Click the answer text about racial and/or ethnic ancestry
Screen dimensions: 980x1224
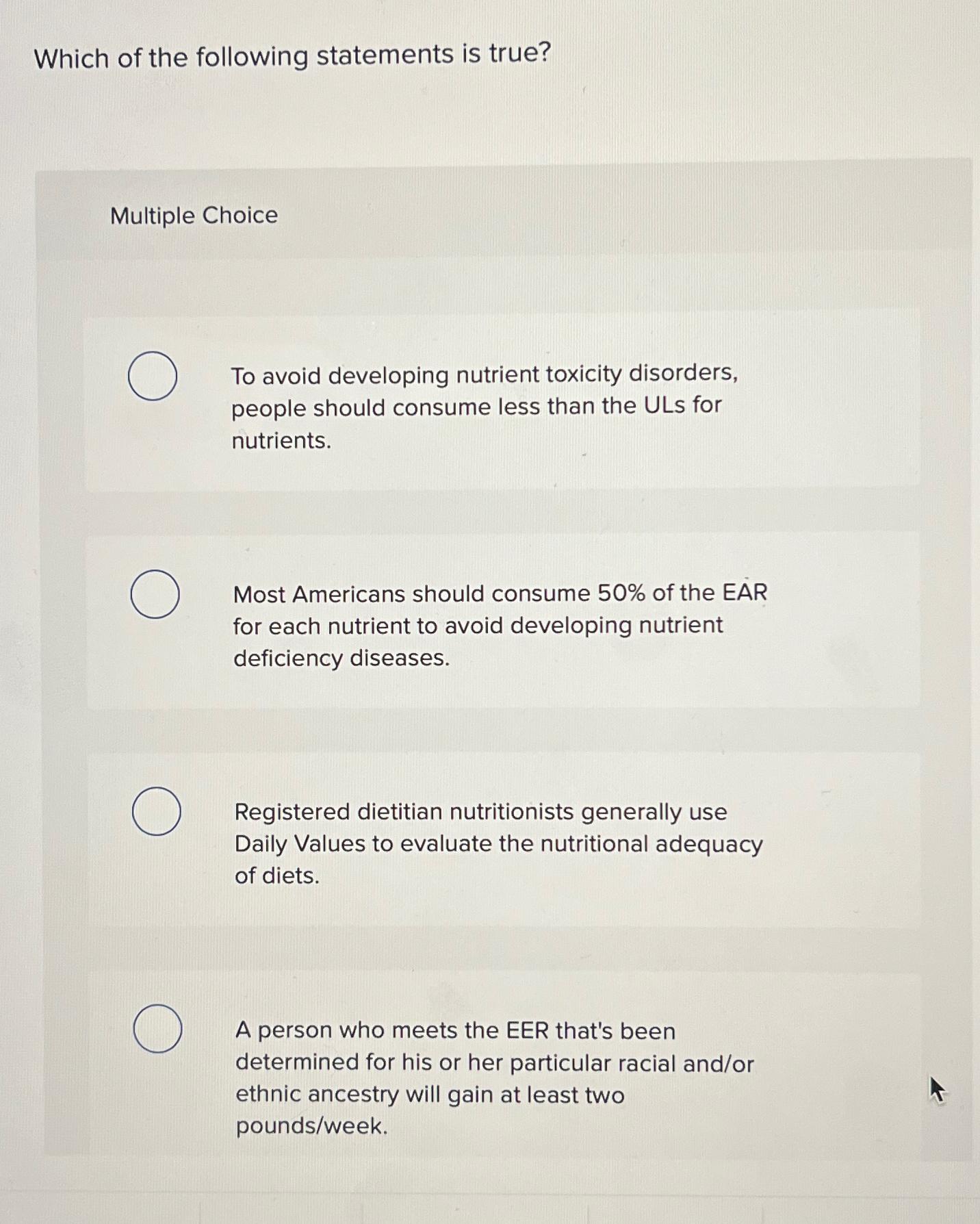click(x=493, y=1063)
